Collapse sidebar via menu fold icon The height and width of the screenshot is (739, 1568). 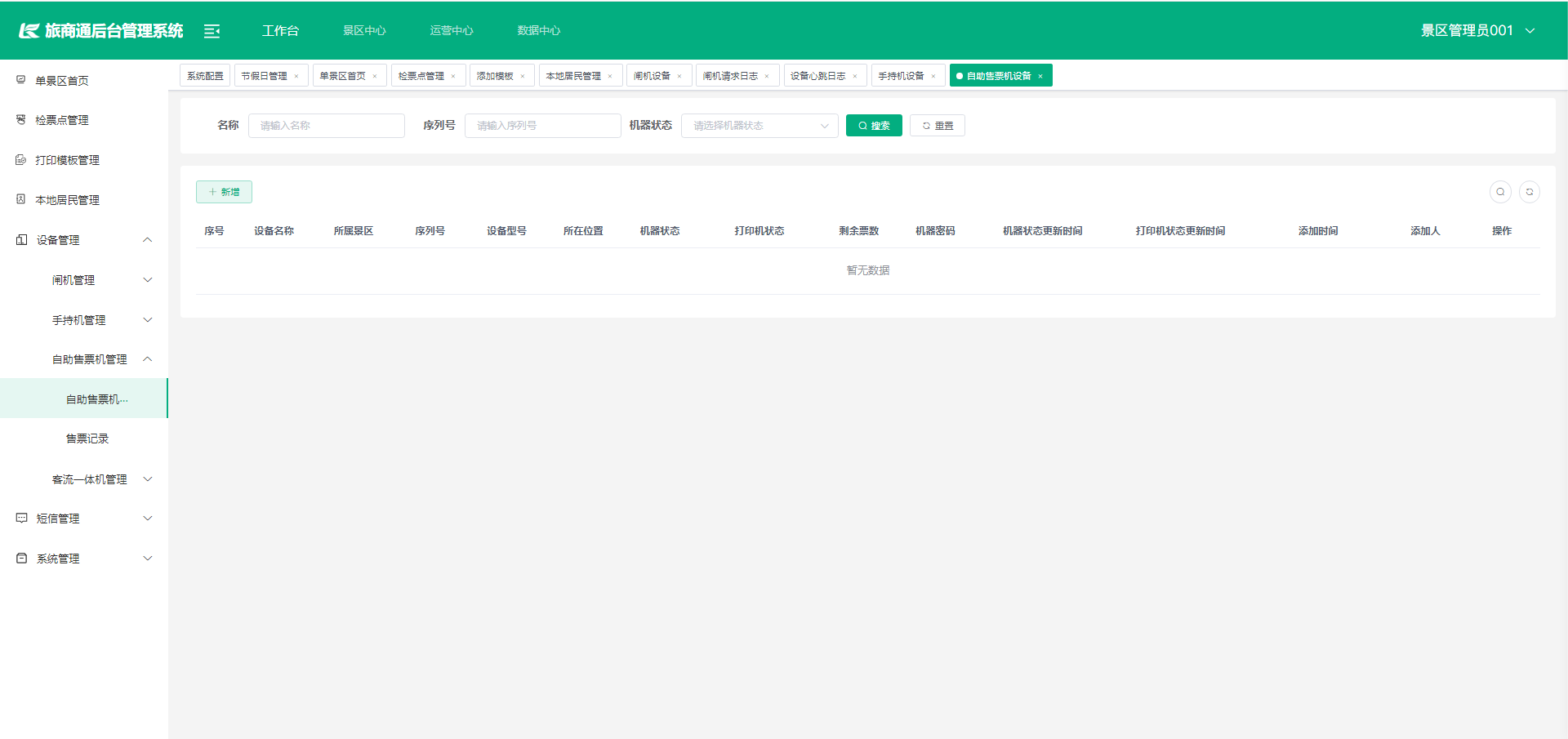pyautogui.click(x=212, y=31)
